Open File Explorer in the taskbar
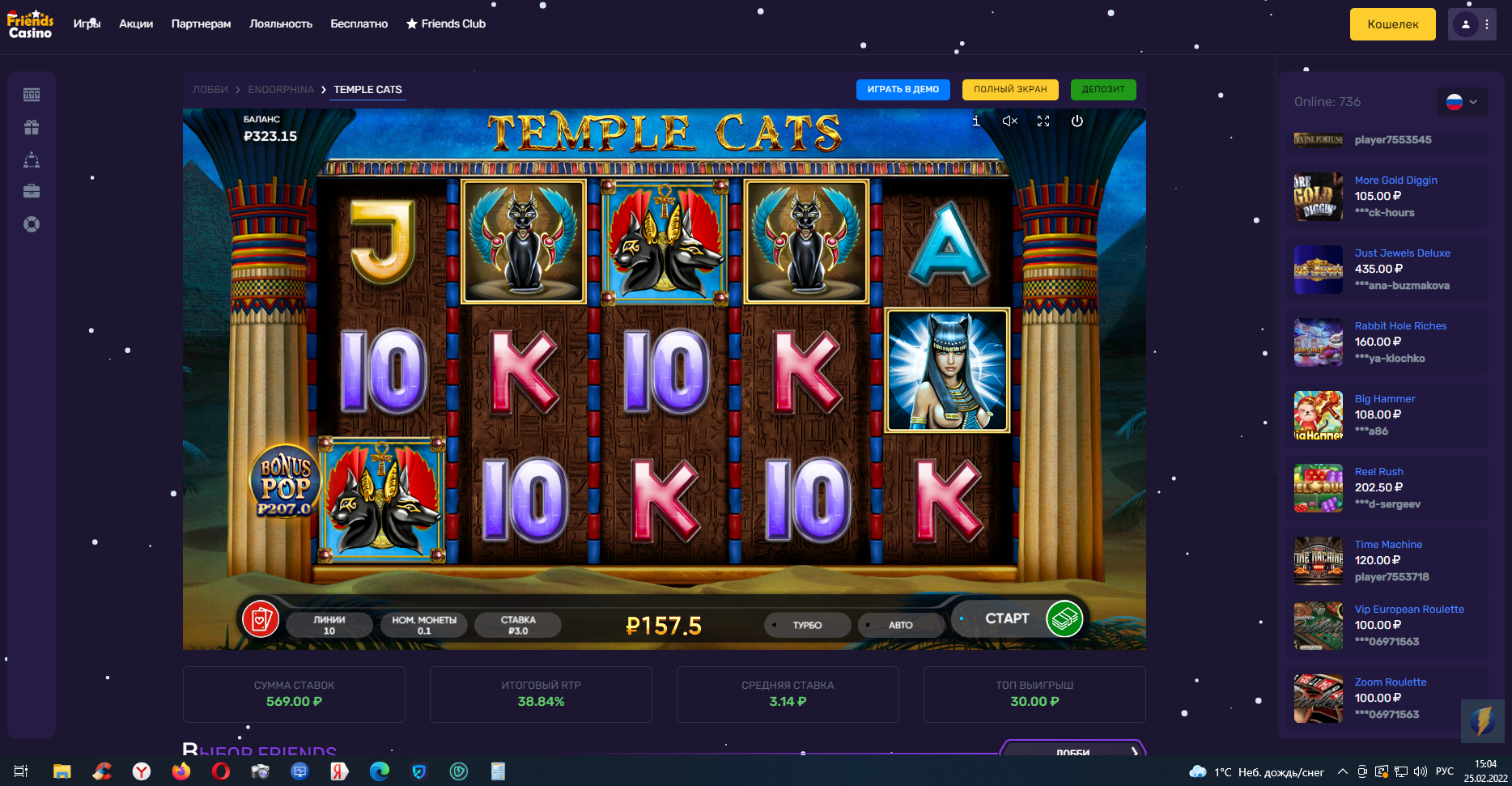This screenshot has width=1512, height=786. [x=62, y=771]
